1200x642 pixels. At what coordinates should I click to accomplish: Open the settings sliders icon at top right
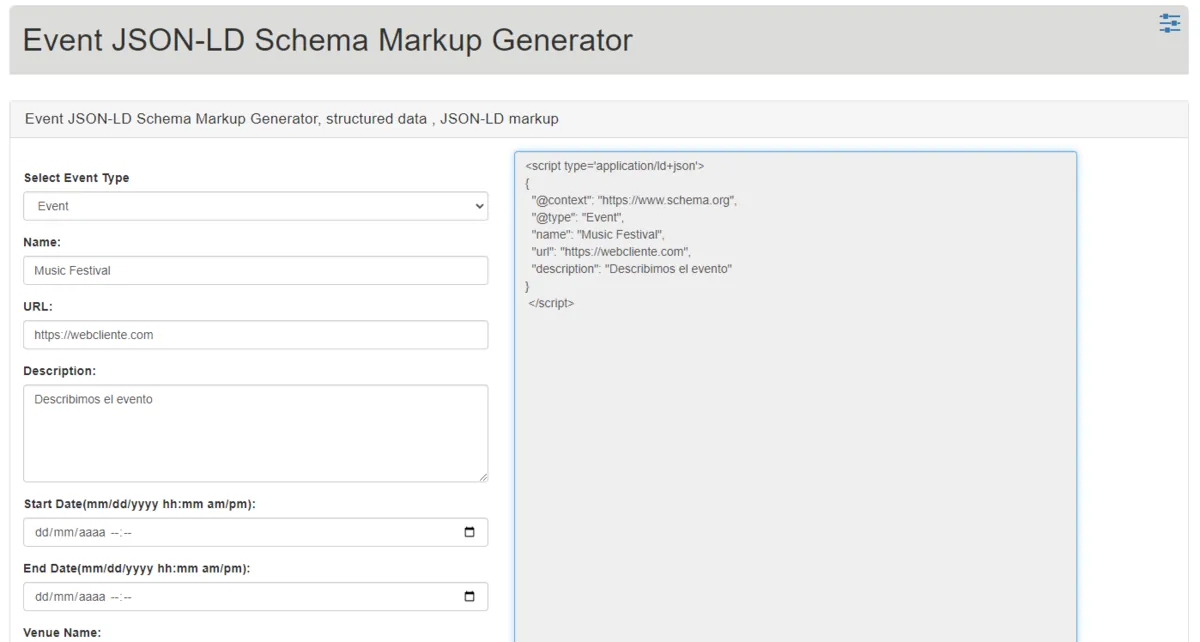pos(1169,23)
